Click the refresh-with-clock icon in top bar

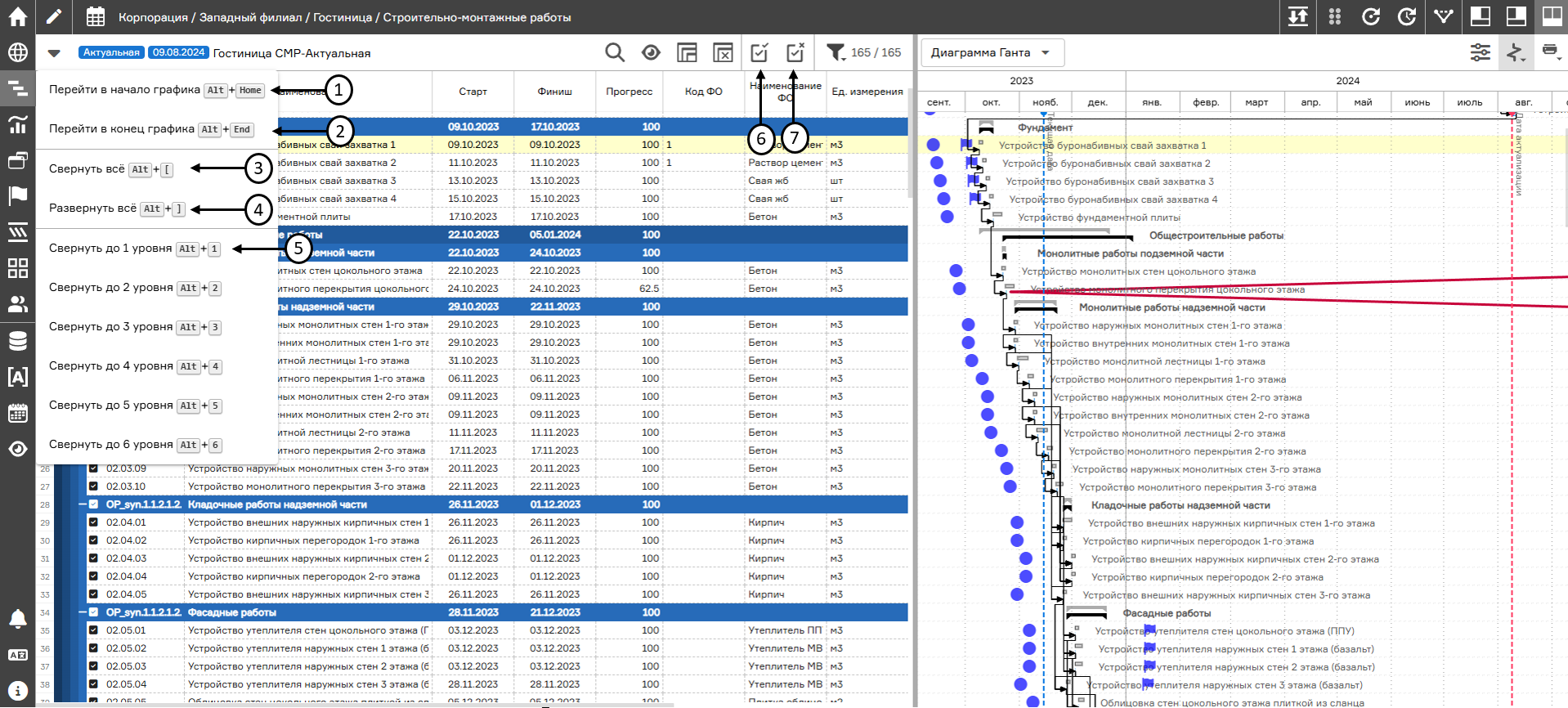pyautogui.click(x=1407, y=16)
